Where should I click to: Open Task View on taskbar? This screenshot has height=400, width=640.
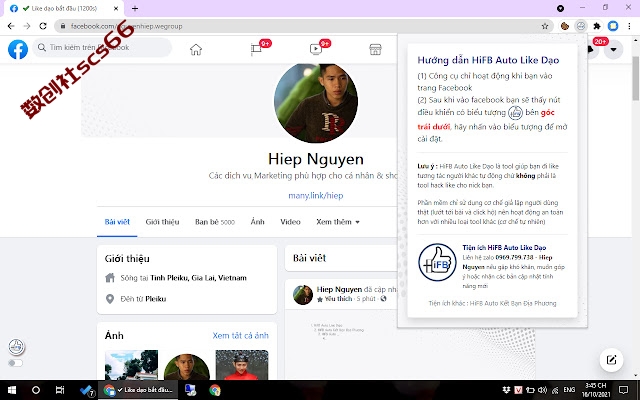pos(60,390)
